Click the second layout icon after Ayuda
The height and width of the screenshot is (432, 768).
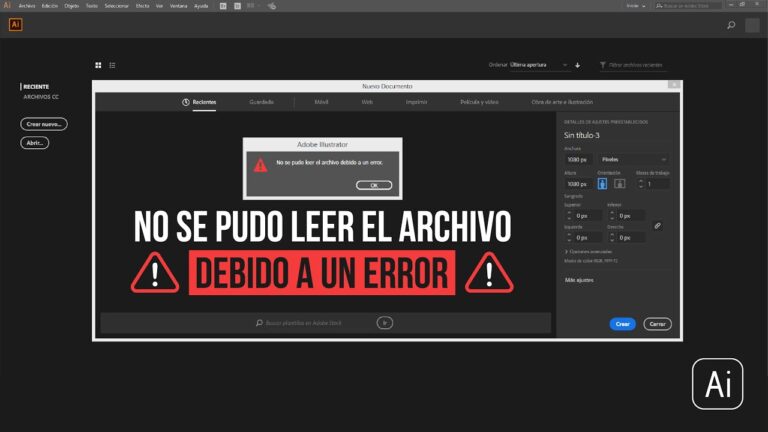pos(238,6)
